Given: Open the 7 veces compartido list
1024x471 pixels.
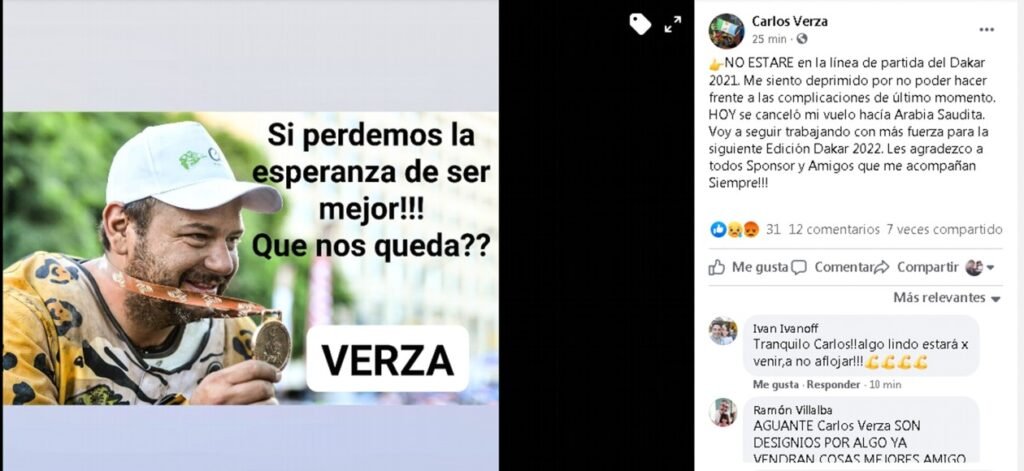Looking at the screenshot, I should (x=944, y=229).
